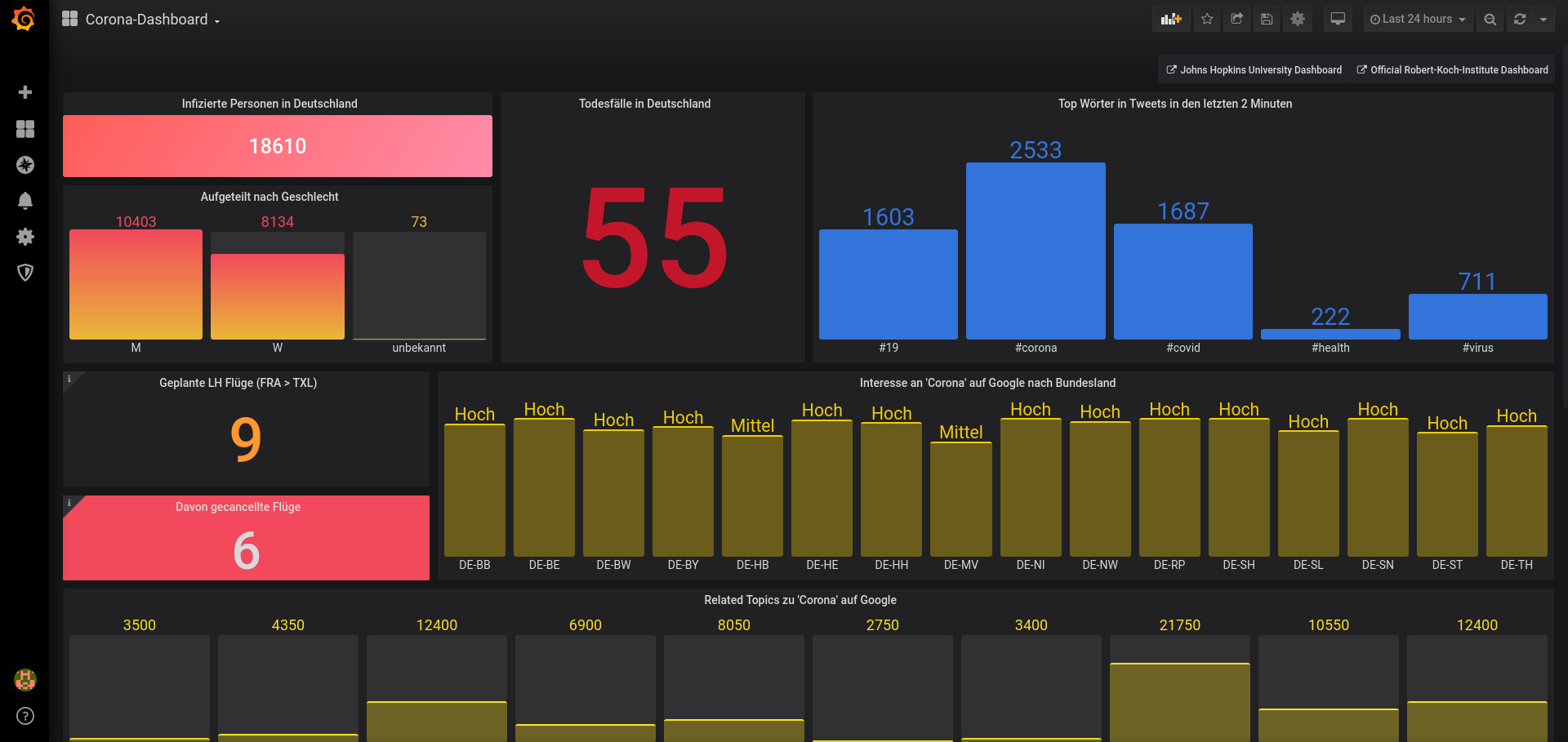Image resolution: width=1568 pixels, height=742 pixels.
Task: Click info corner of Davon gecancellte Flüge panel
Action: [x=69, y=503]
